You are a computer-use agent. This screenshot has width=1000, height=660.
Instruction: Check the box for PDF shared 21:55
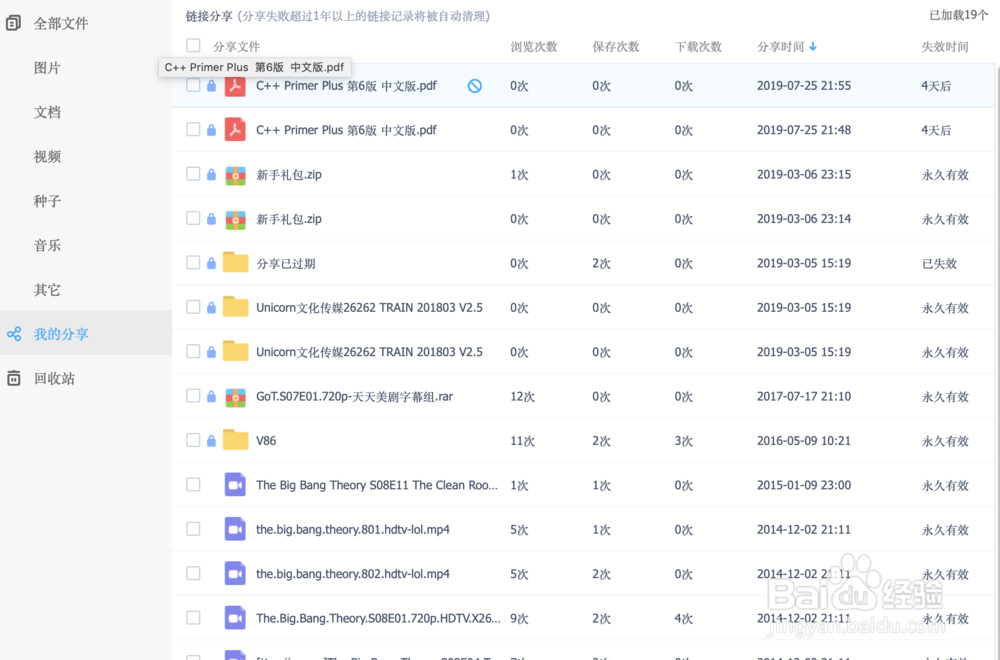[x=193, y=85]
